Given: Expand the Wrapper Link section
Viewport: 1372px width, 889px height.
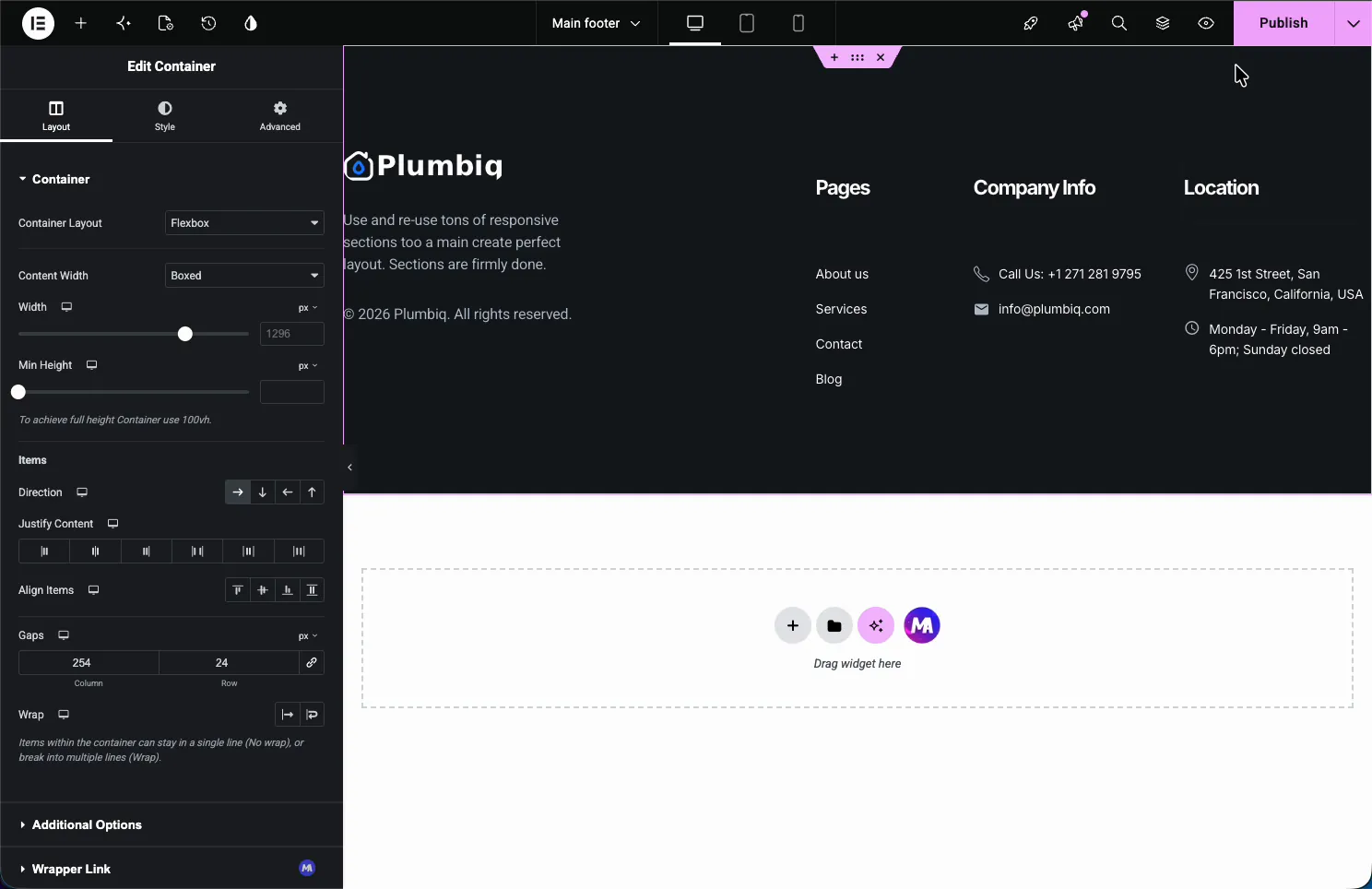Looking at the screenshot, I should (x=171, y=869).
